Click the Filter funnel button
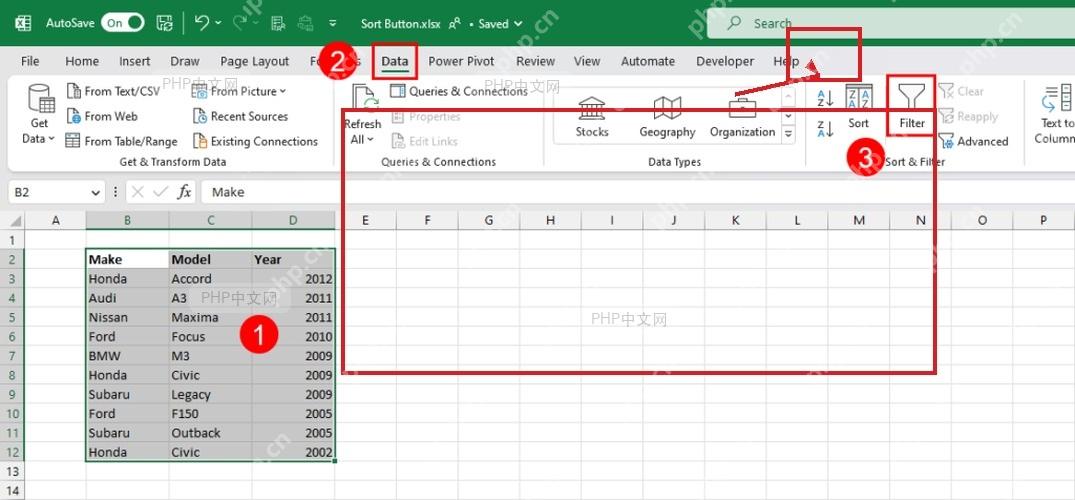The height and width of the screenshot is (500, 1075). click(912, 106)
